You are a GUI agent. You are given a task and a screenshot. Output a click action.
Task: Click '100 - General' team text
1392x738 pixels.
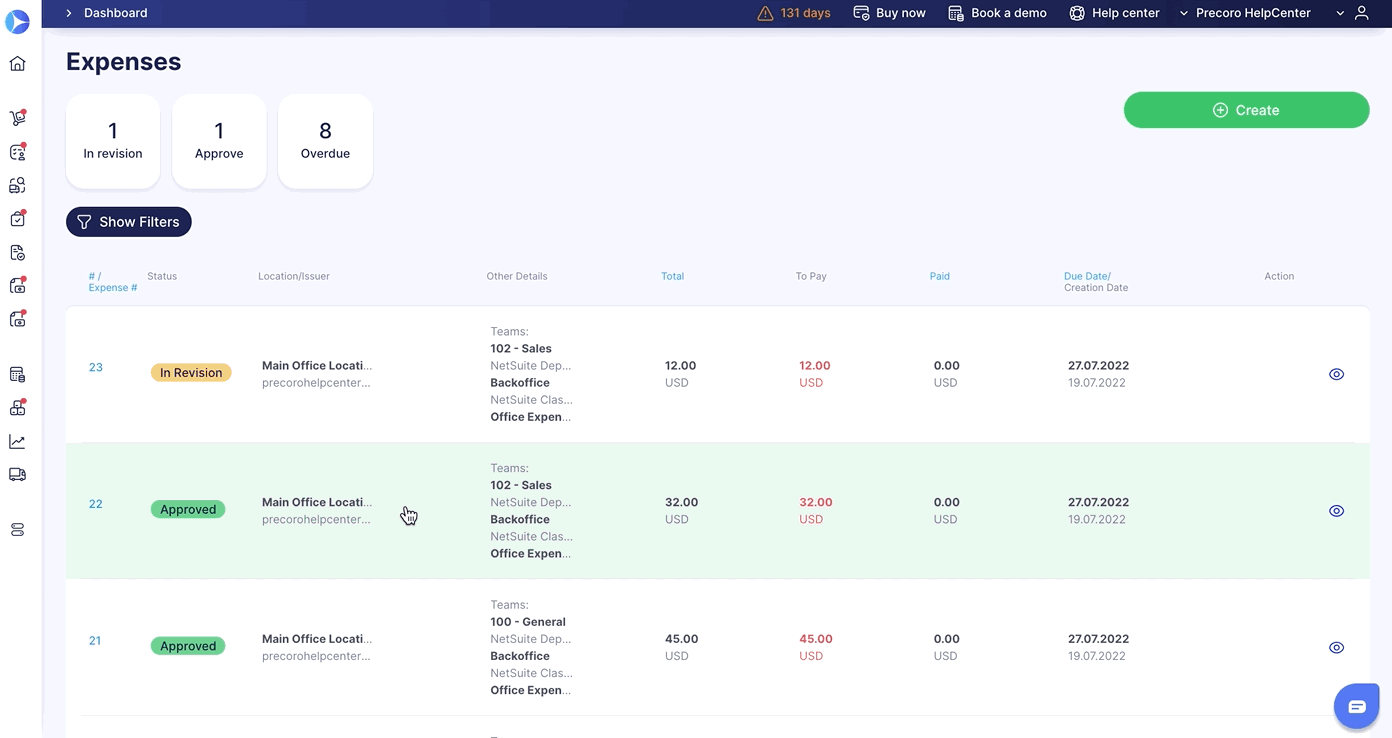point(528,622)
